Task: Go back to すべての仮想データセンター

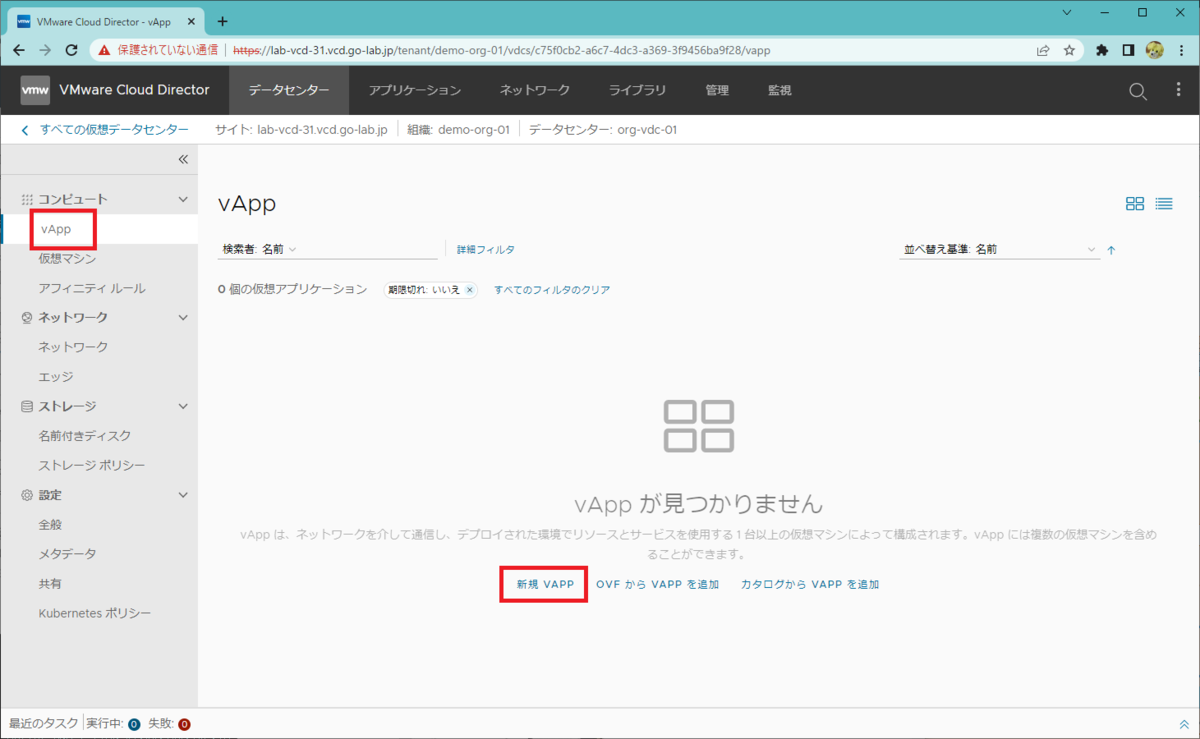Action: (x=105, y=130)
